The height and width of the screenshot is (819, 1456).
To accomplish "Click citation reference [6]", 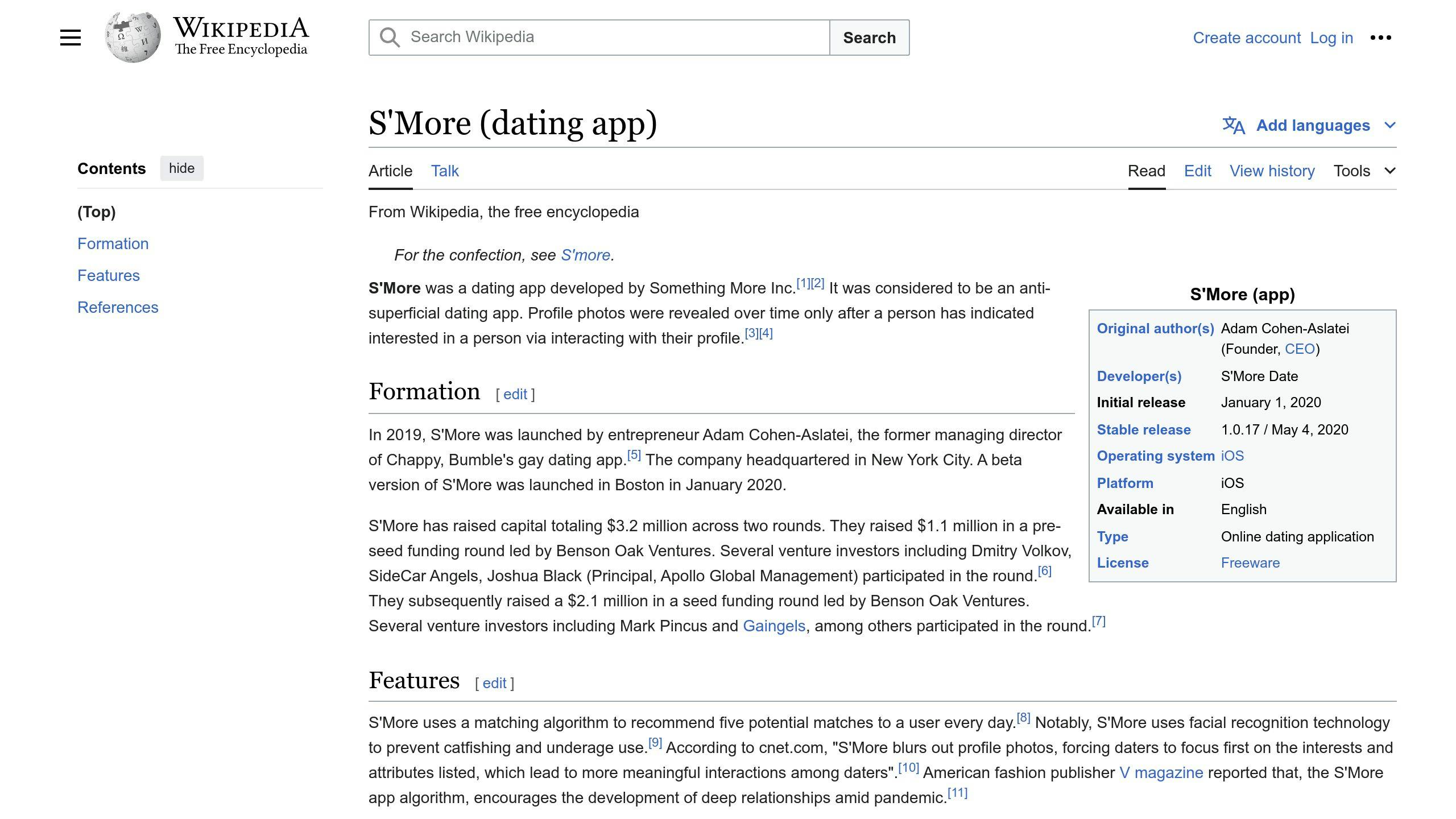I will click(1045, 571).
